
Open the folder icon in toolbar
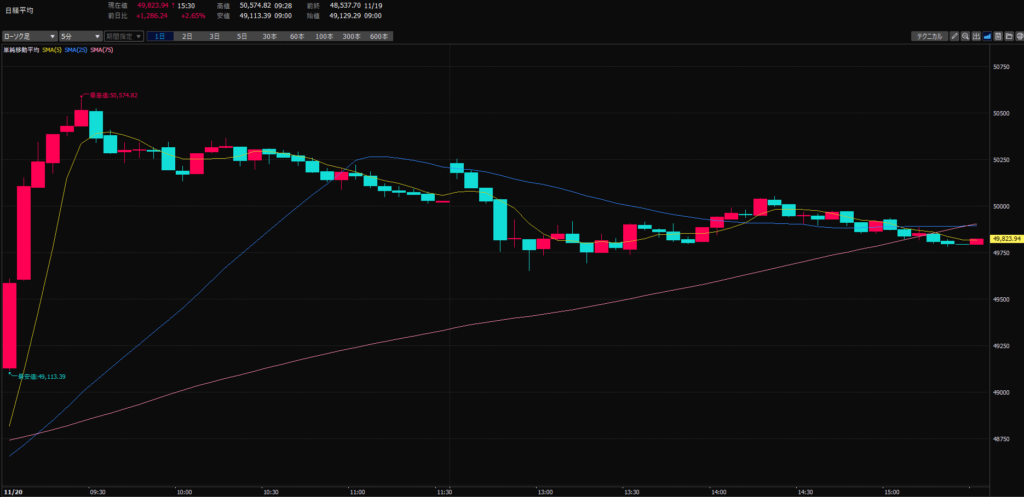1007,36
